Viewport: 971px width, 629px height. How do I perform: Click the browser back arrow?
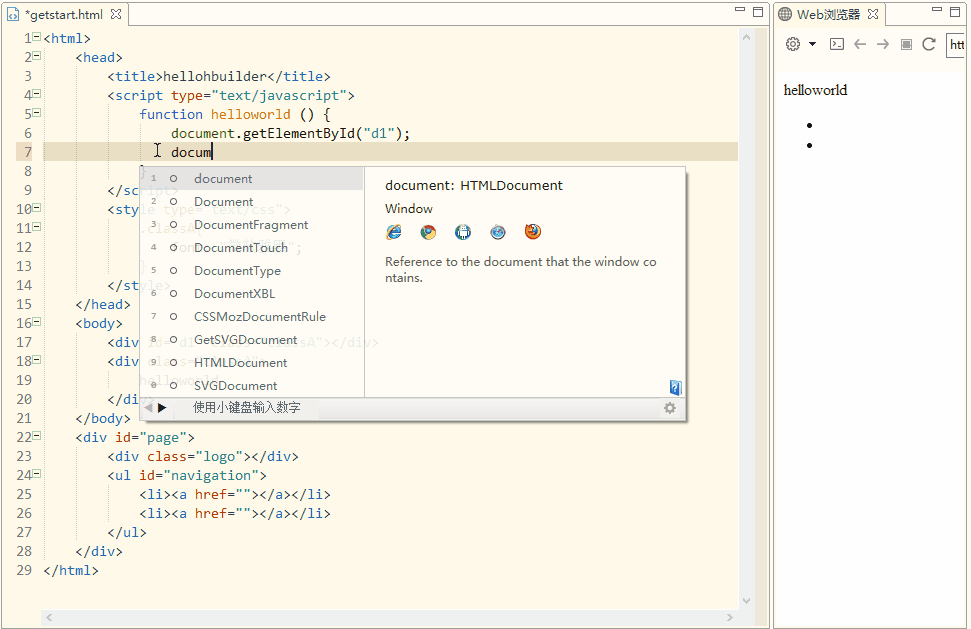pyautogui.click(x=861, y=44)
